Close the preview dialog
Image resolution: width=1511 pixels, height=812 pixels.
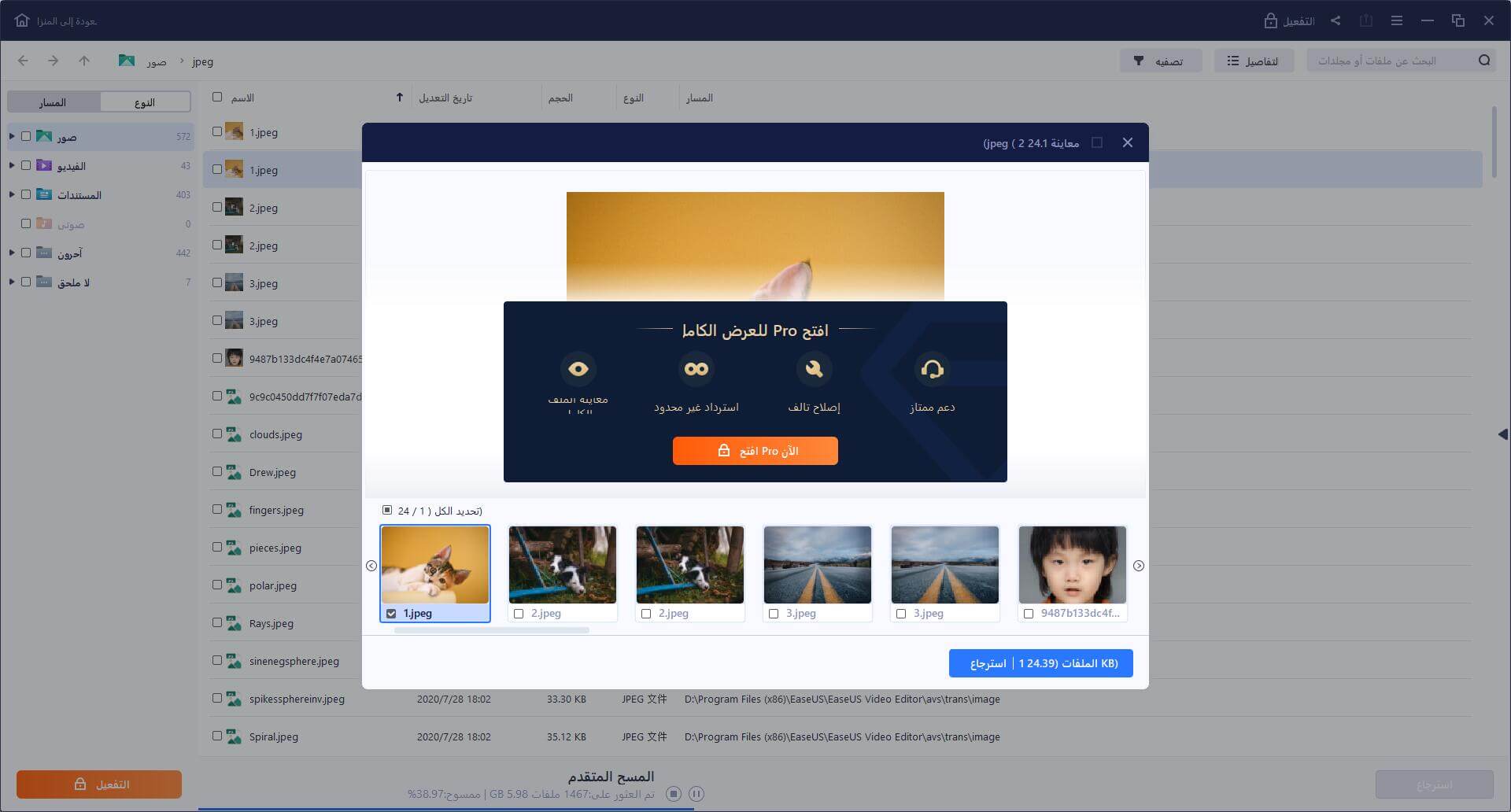[x=1128, y=142]
